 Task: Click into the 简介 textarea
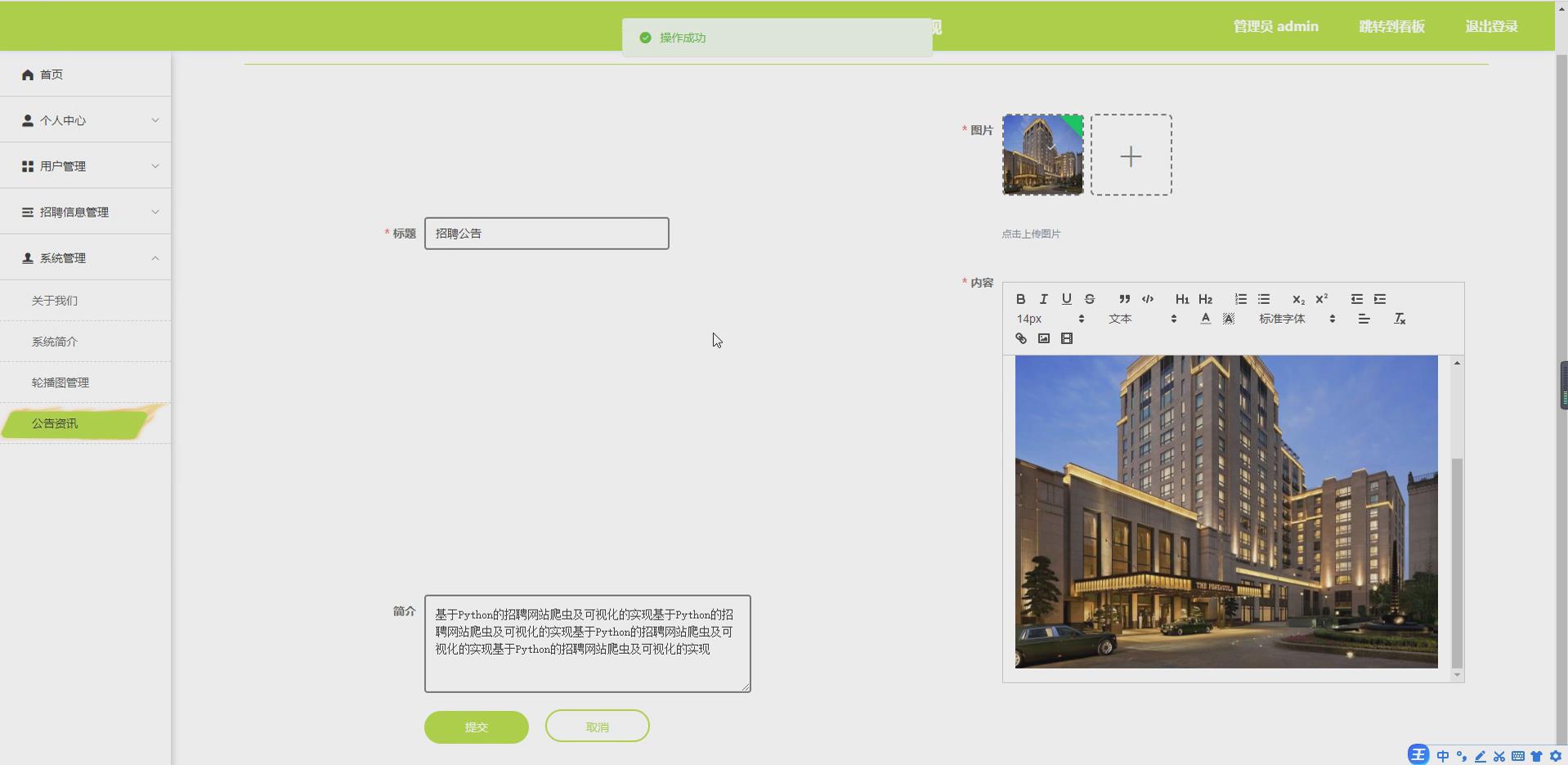point(587,643)
